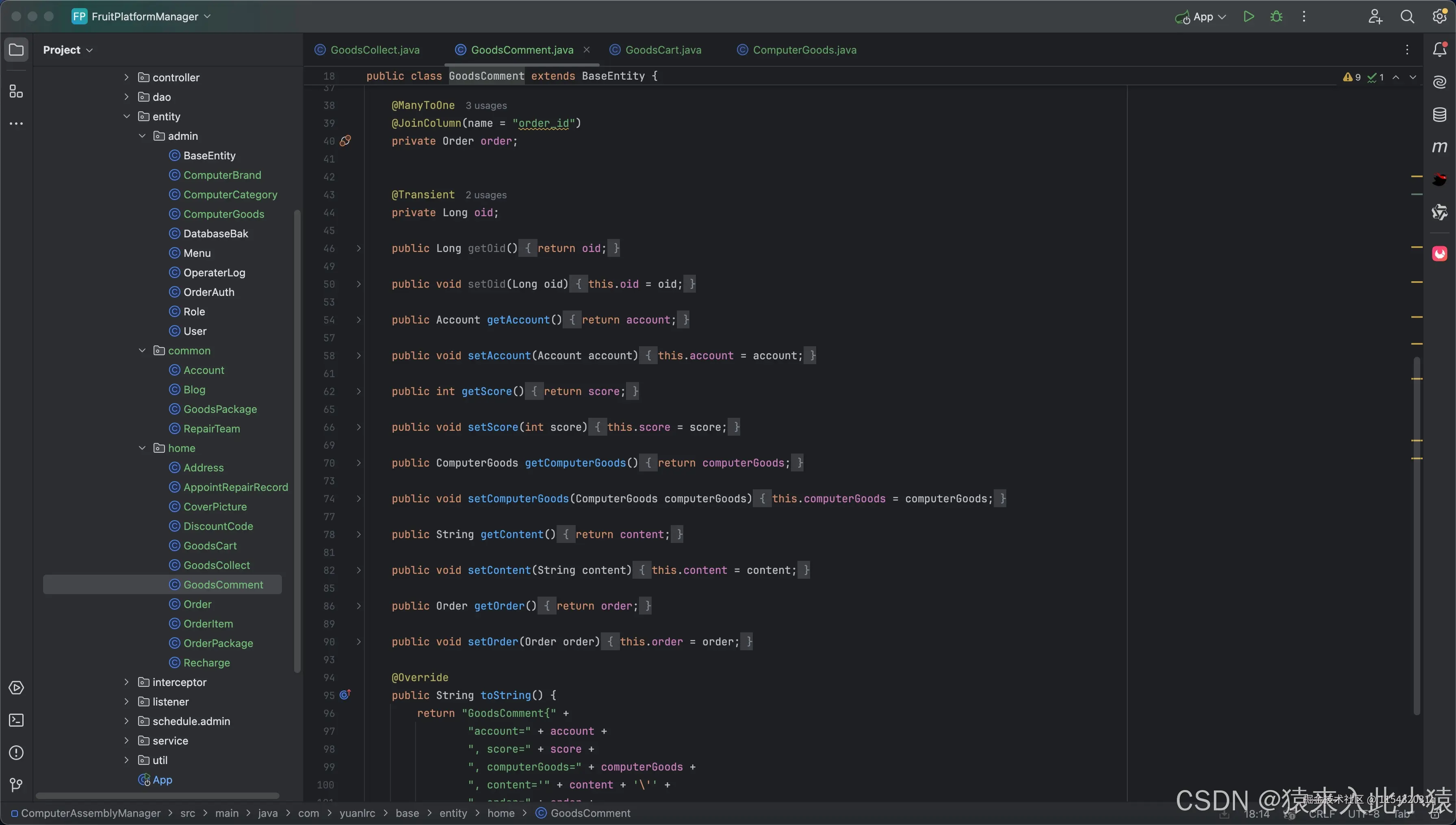Click the Debug bug icon
Image resolution: width=1456 pixels, height=825 pixels.
tap(1276, 16)
